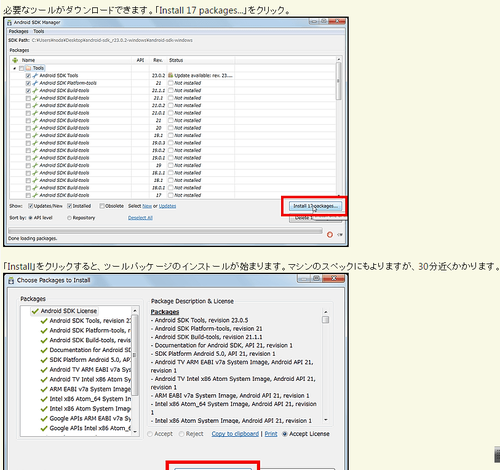The width and height of the screenshot is (500, 470).
Task: Click the Deselect All link
Action: click(x=140, y=218)
